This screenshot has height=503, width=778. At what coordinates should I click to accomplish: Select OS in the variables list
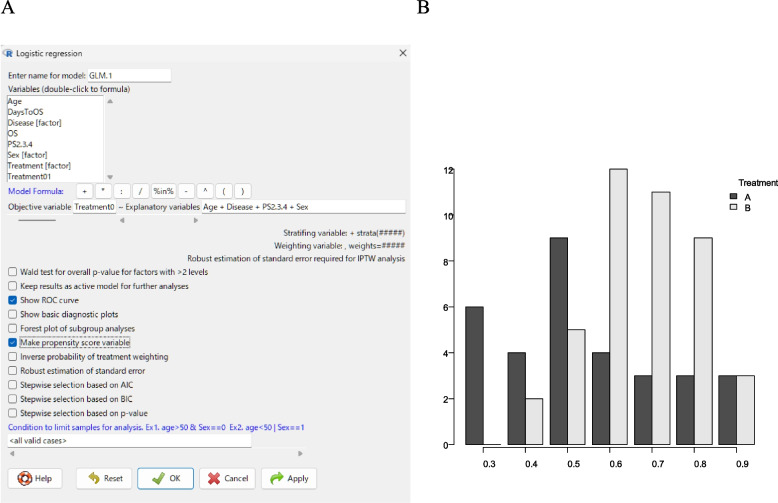(12, 133)
